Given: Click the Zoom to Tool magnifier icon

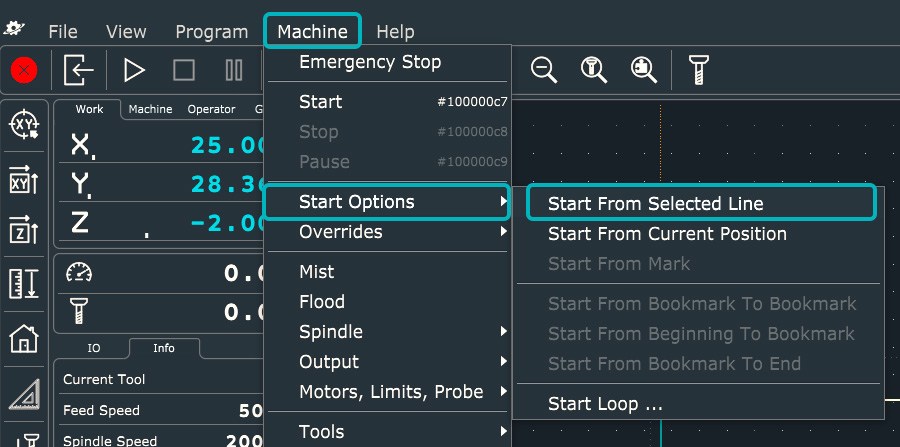Looking at the screenshot, I should tap(594, 70).
